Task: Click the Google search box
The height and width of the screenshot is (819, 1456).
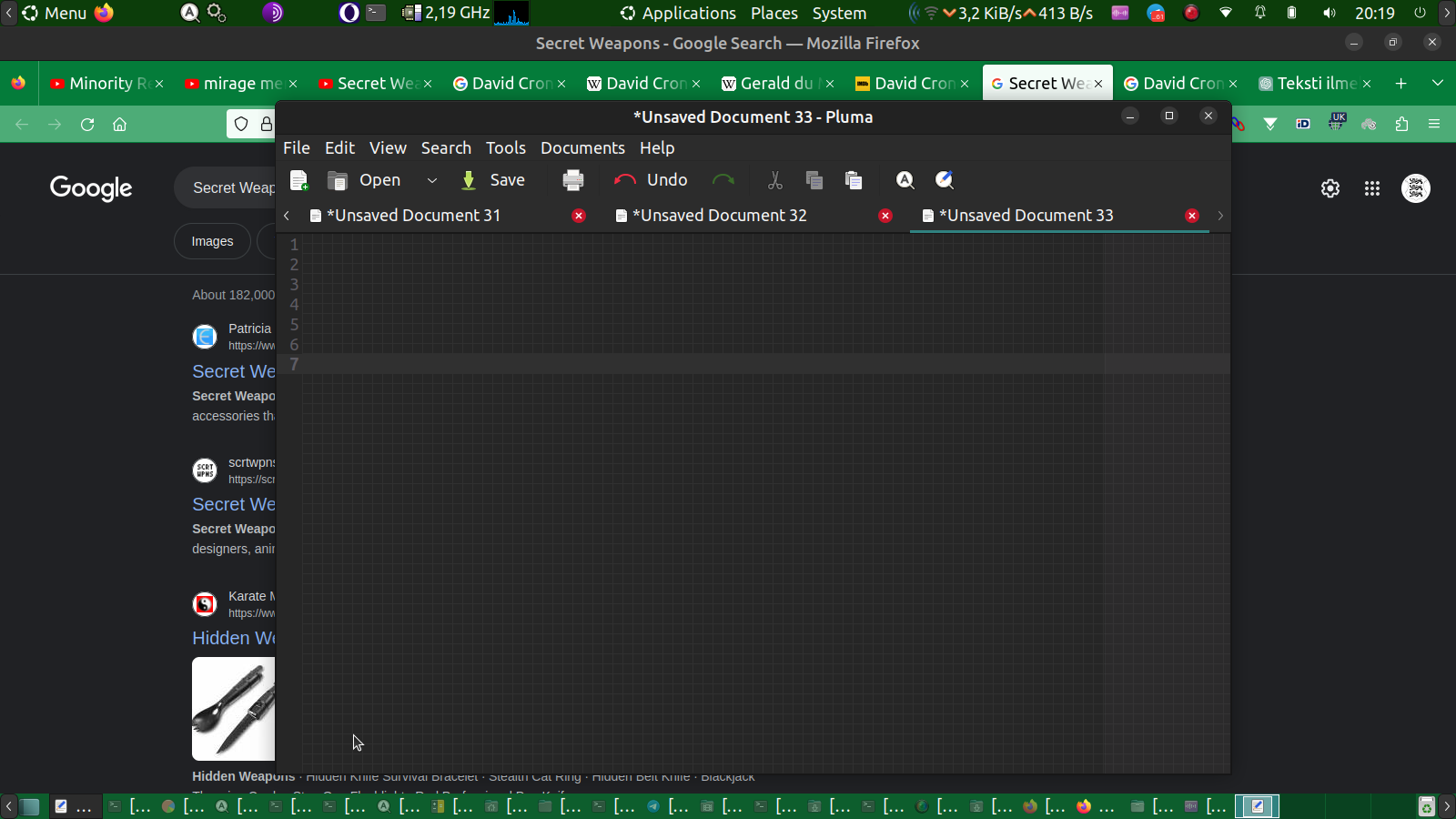Action: coord(224,187)
